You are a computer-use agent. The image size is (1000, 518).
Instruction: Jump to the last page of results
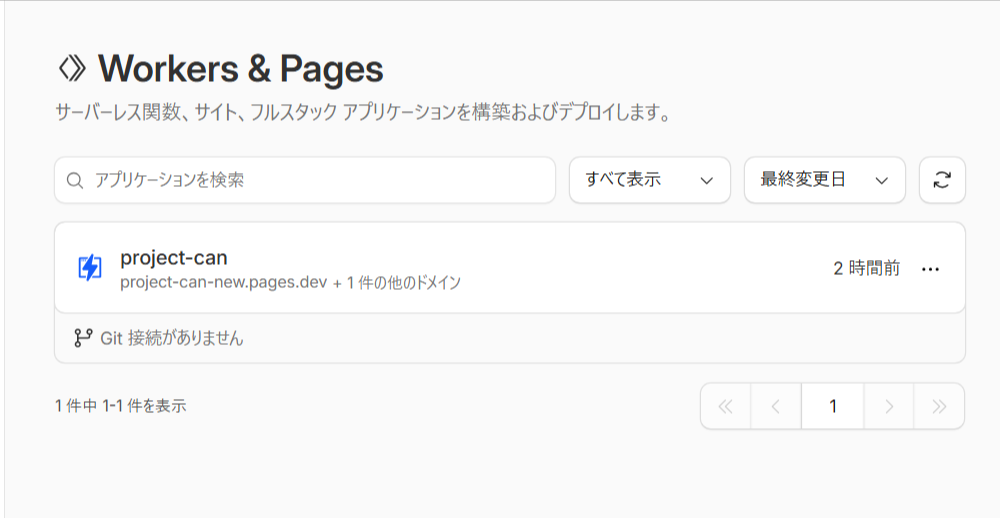pos(939,406)
